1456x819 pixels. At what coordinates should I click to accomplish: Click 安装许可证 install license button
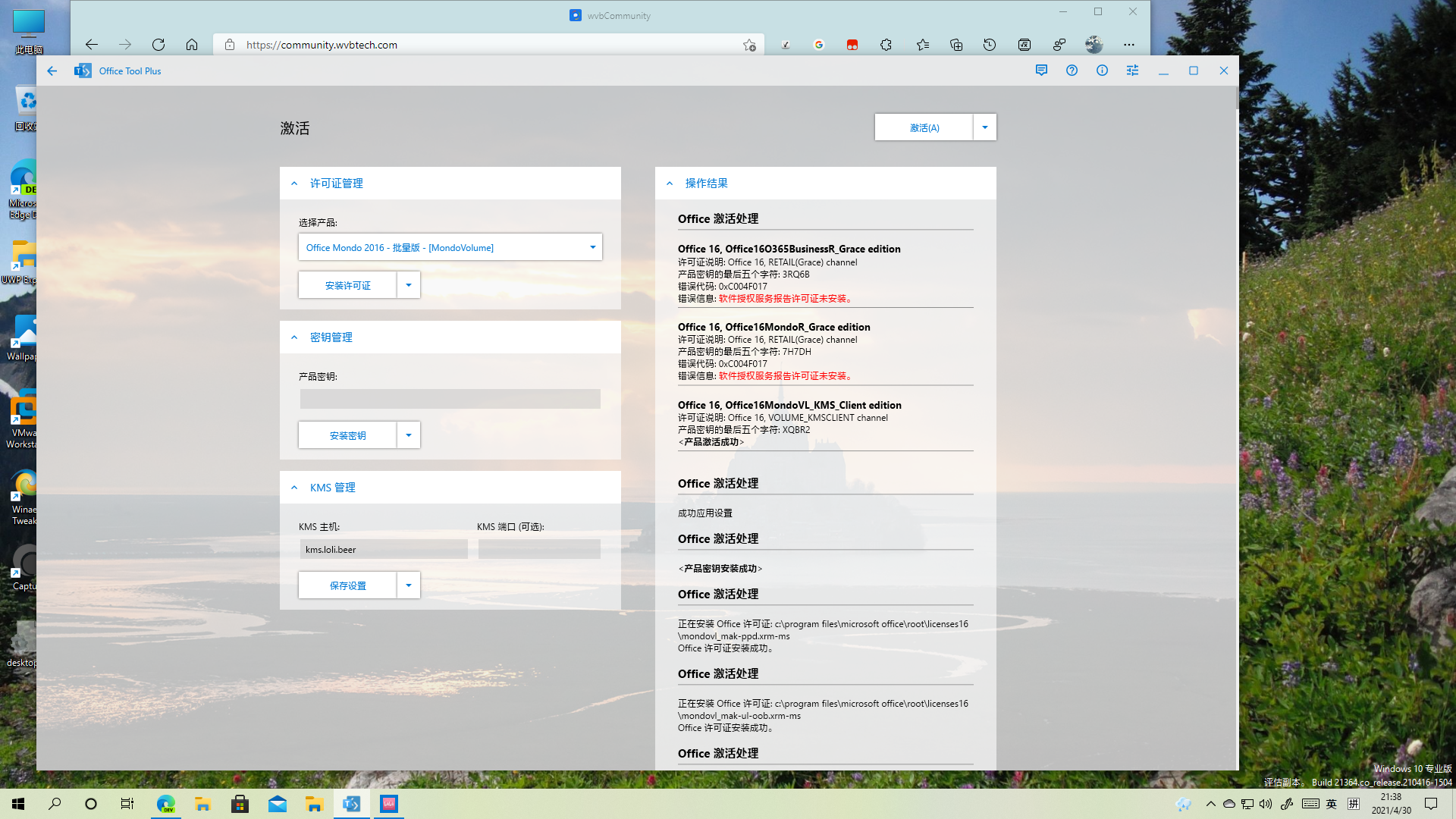click(x=347, y=285)
